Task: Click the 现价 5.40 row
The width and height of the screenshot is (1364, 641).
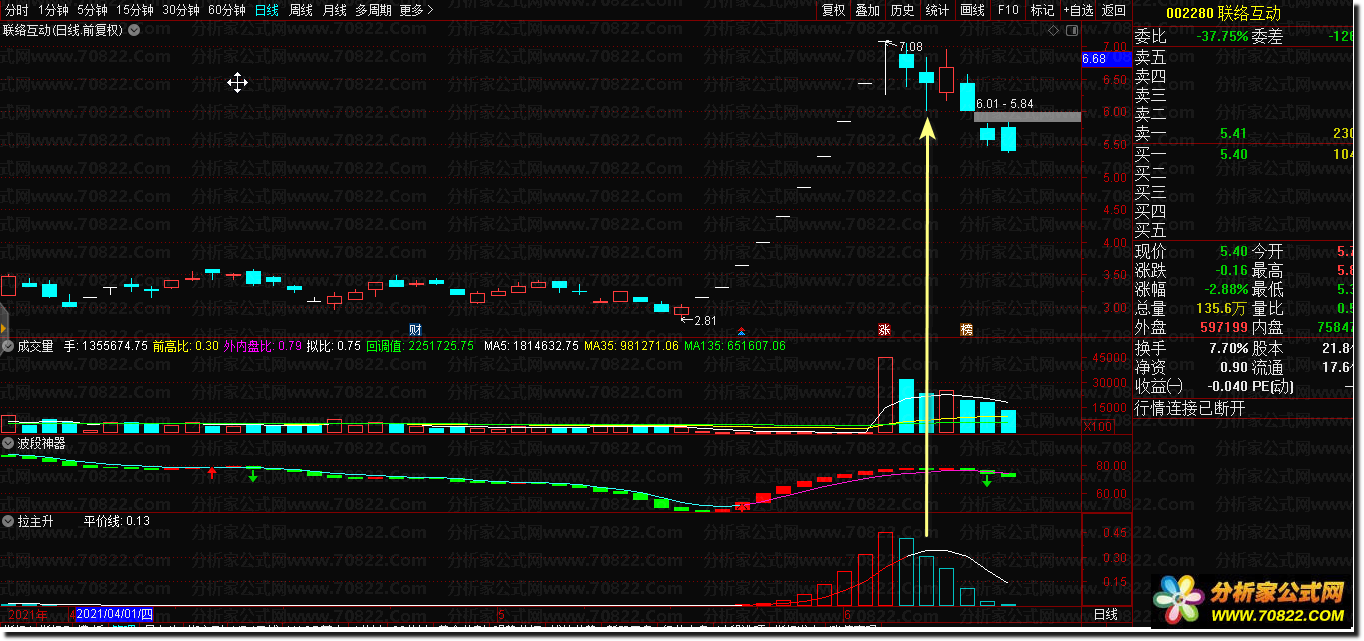Action: coord(1192,251)
